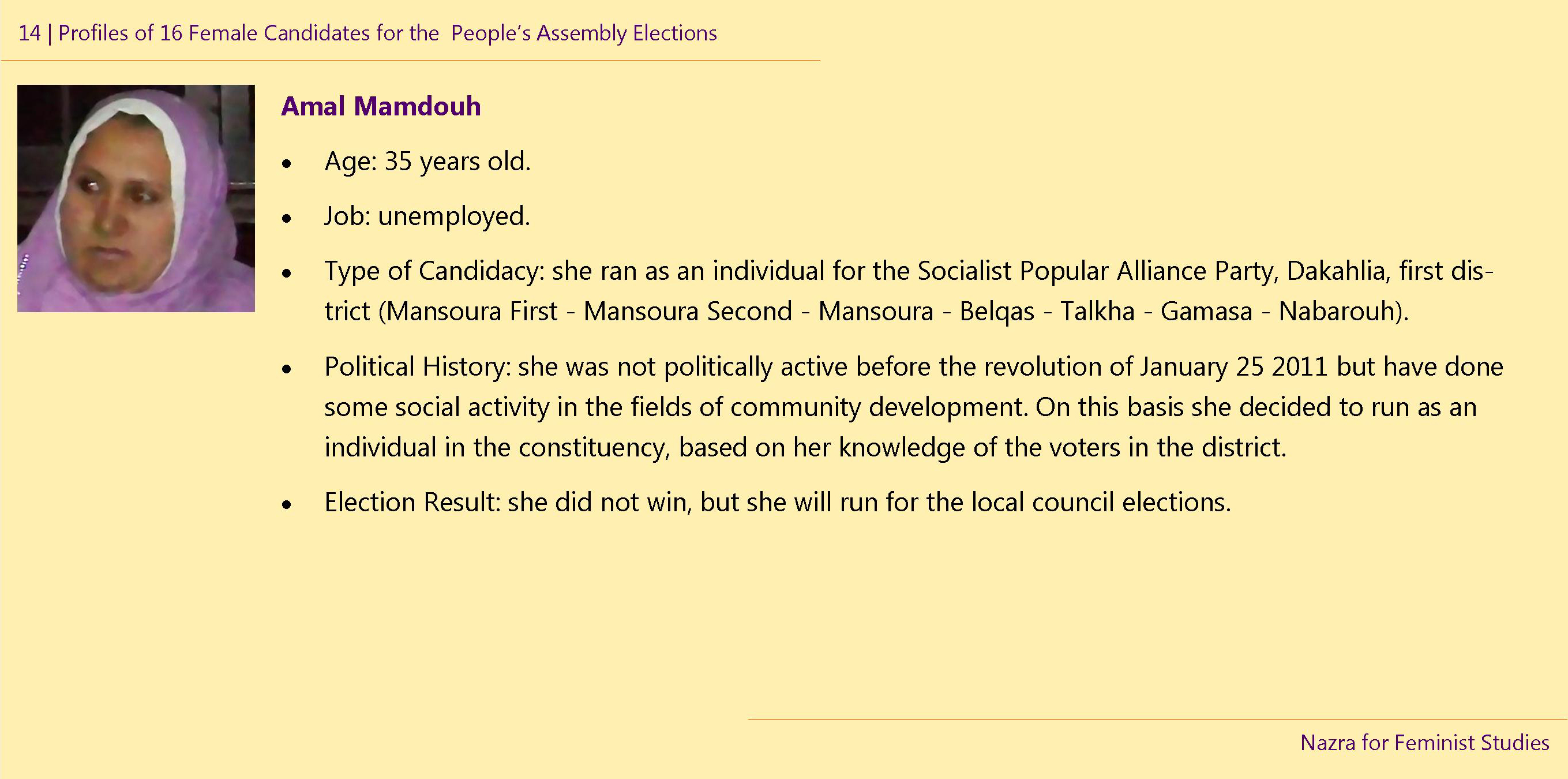Click the bullet beside Age line
This screenshot has width=1568, height=779.
[287, 164]
